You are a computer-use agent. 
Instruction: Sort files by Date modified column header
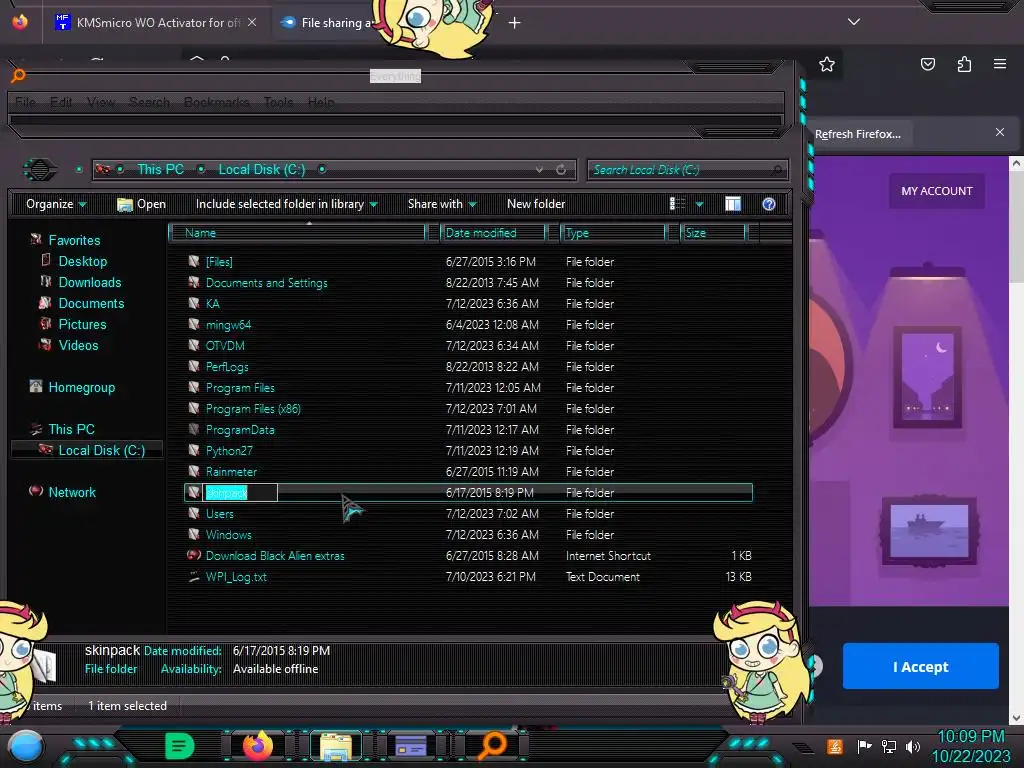click(x=493, y=232)
